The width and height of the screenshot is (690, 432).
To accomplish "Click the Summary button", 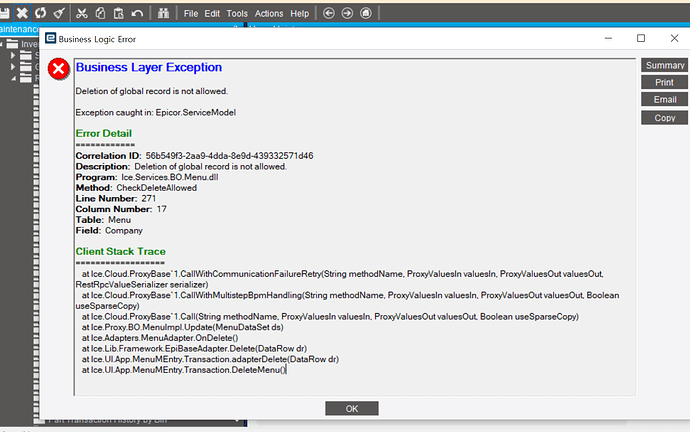I will [664, 65].
